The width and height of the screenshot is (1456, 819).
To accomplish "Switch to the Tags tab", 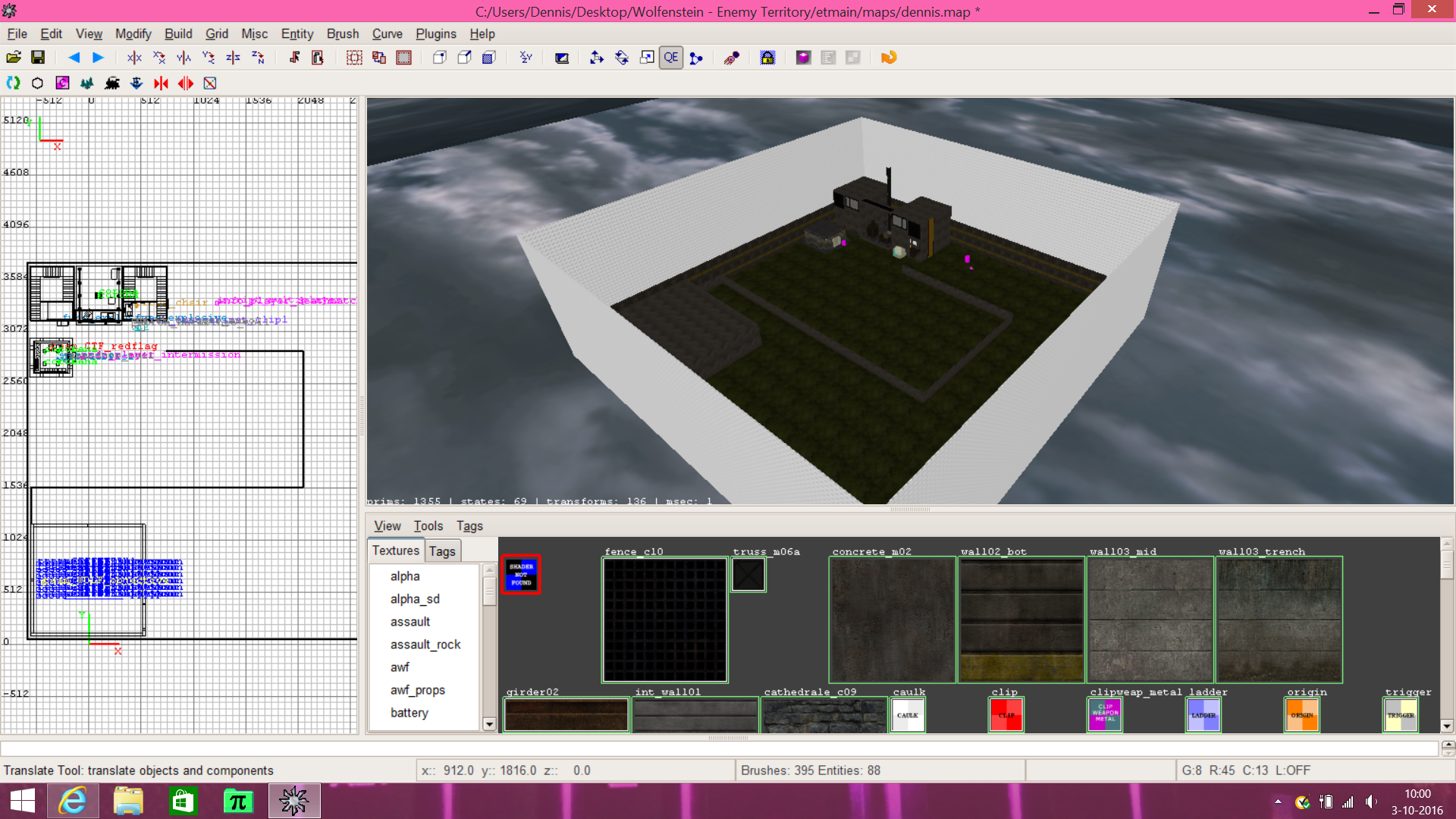I will (x=442, y=551).
